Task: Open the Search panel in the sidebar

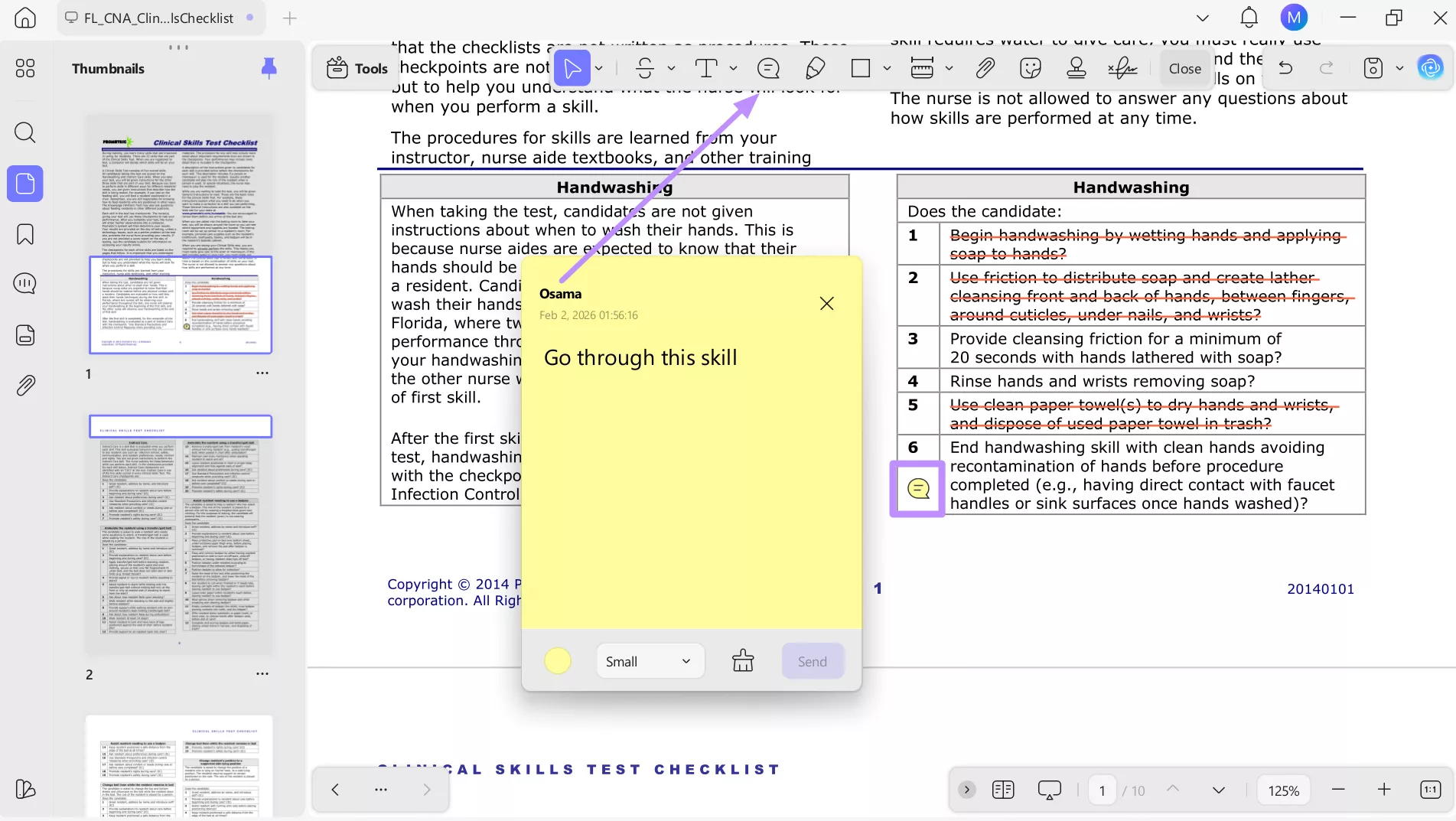Action: coord(24,132)
